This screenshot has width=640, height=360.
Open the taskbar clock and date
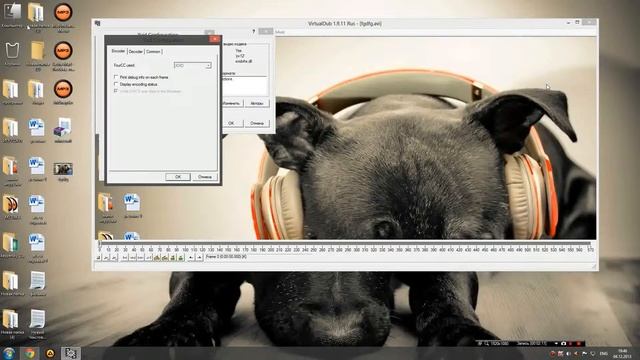pyautogui.click(x=622, y=353)
